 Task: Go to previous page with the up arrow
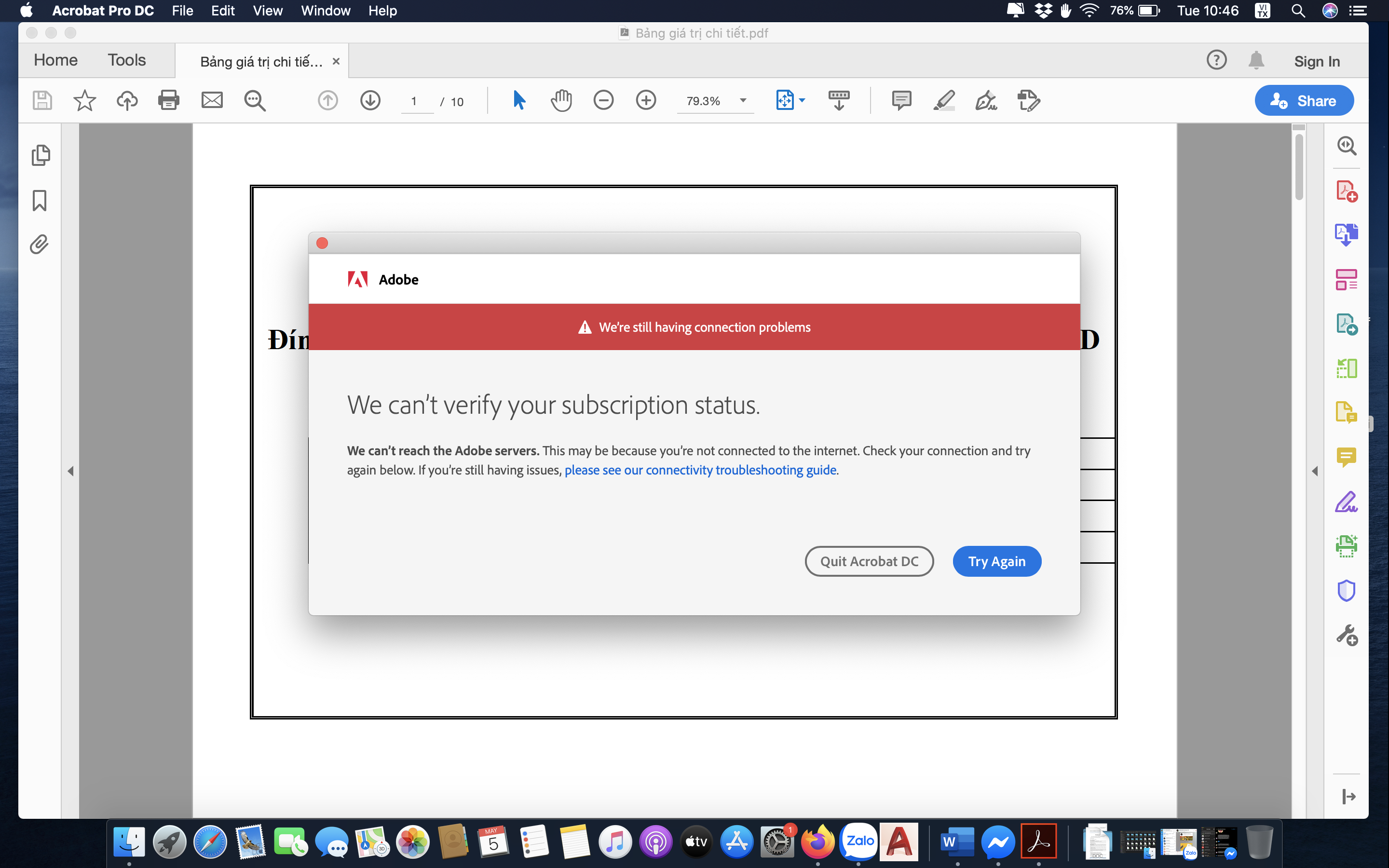pos(328,100)
